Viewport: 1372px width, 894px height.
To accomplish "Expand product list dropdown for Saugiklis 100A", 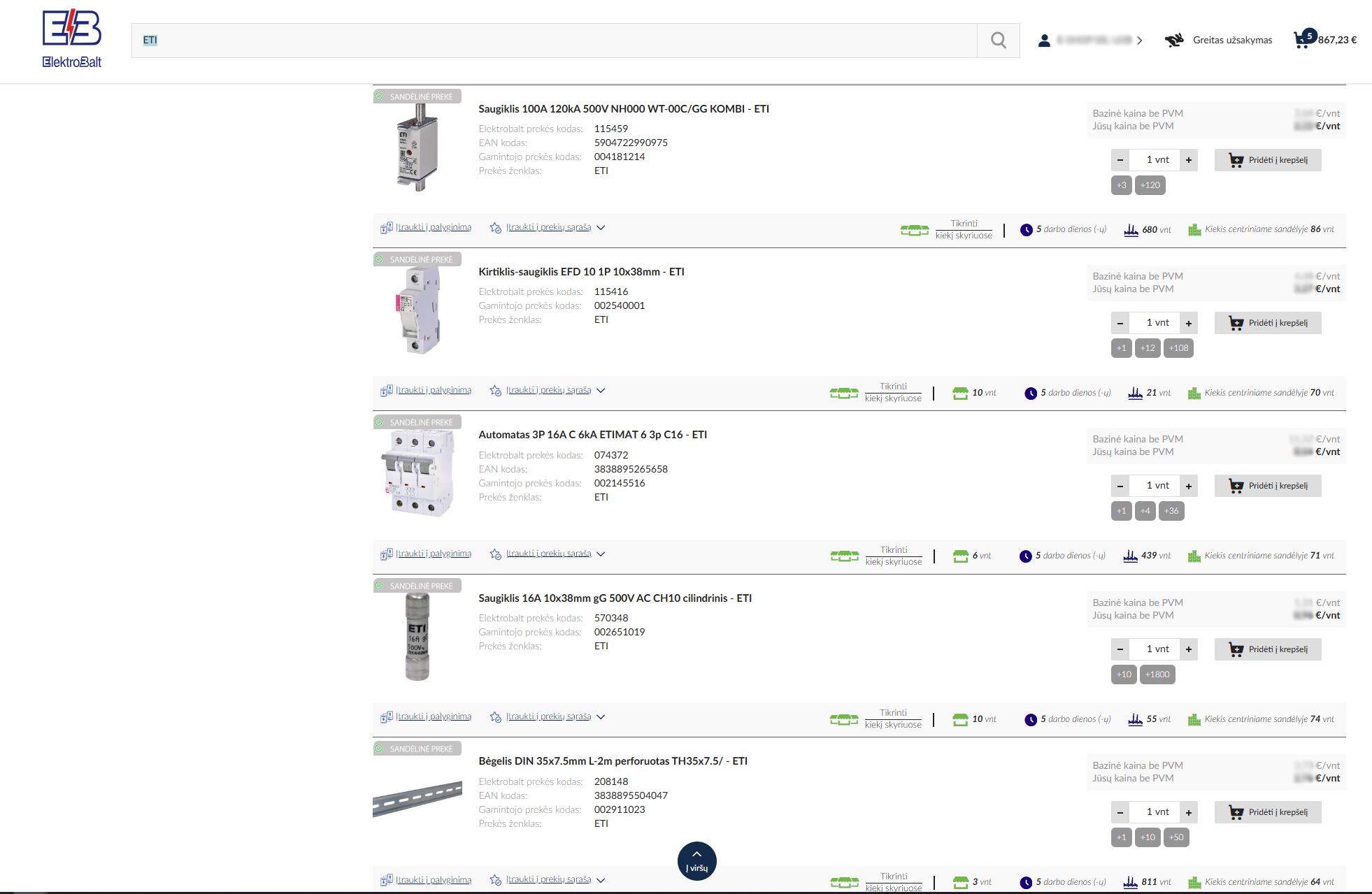I will 601,228.
